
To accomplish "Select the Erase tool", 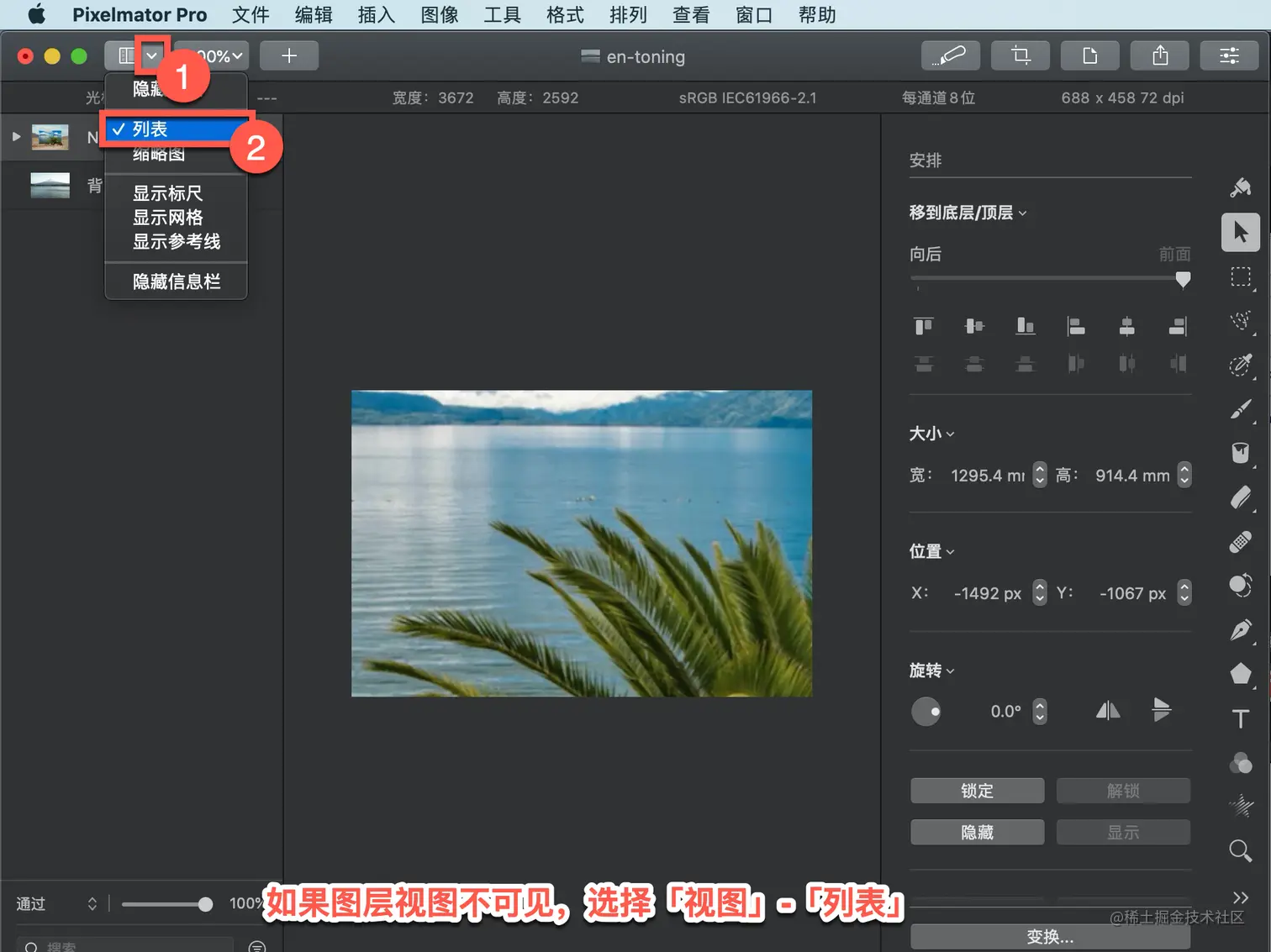I will pos(1241,497).
